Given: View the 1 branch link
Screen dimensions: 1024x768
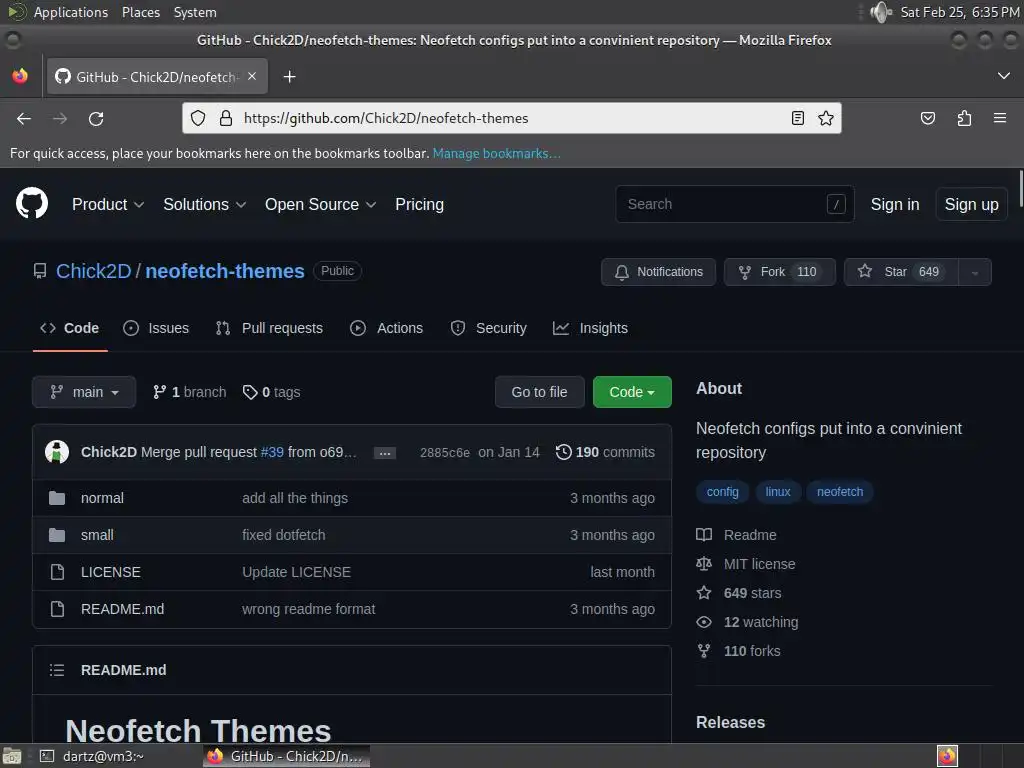Looking at the screenshot, I should point(189,392).
